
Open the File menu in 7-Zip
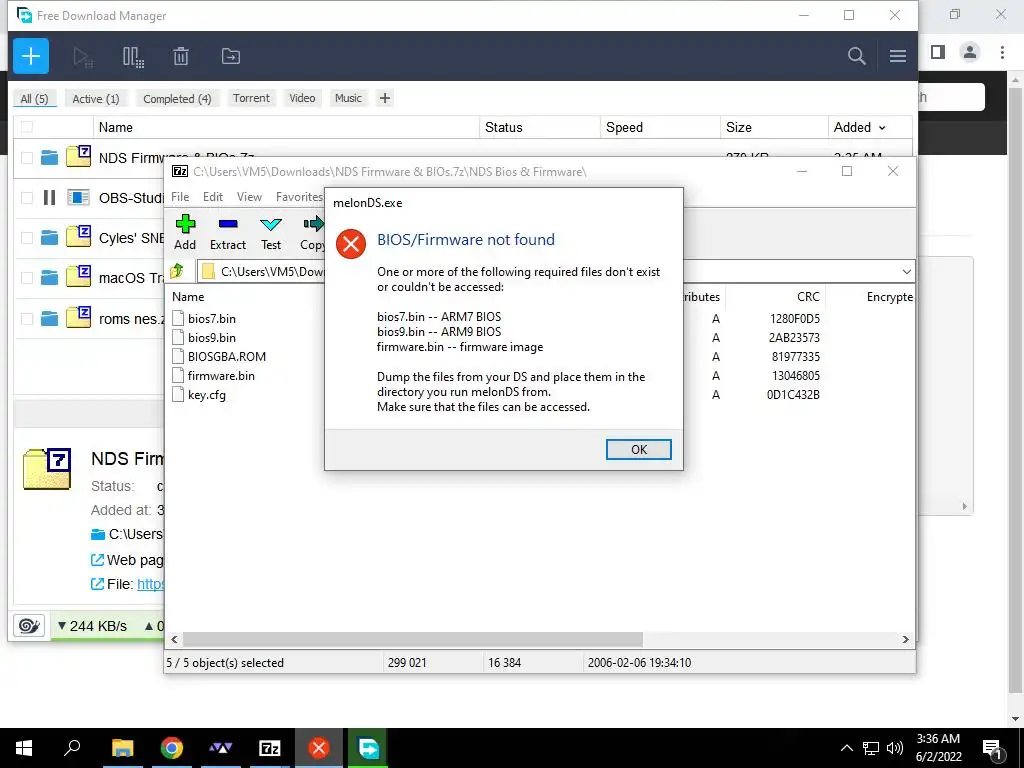pyautogui.click(x=180, y=197)
